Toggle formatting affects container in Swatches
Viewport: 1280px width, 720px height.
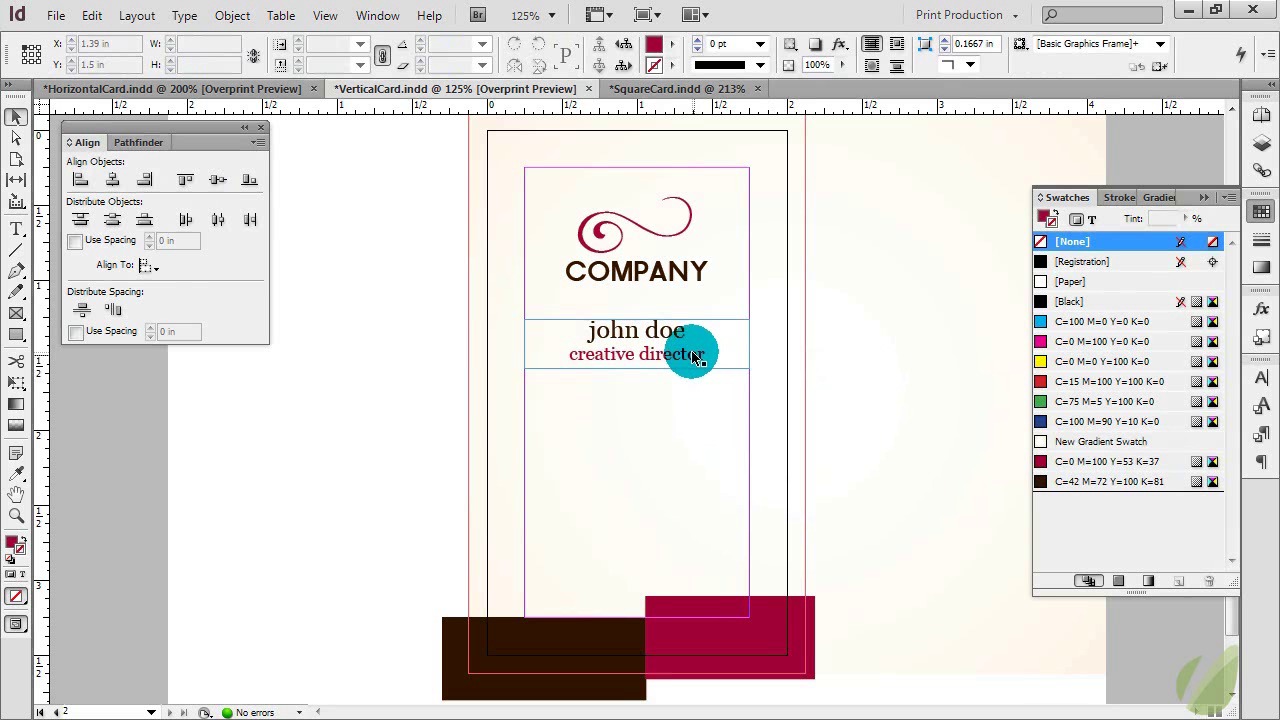1076,220
